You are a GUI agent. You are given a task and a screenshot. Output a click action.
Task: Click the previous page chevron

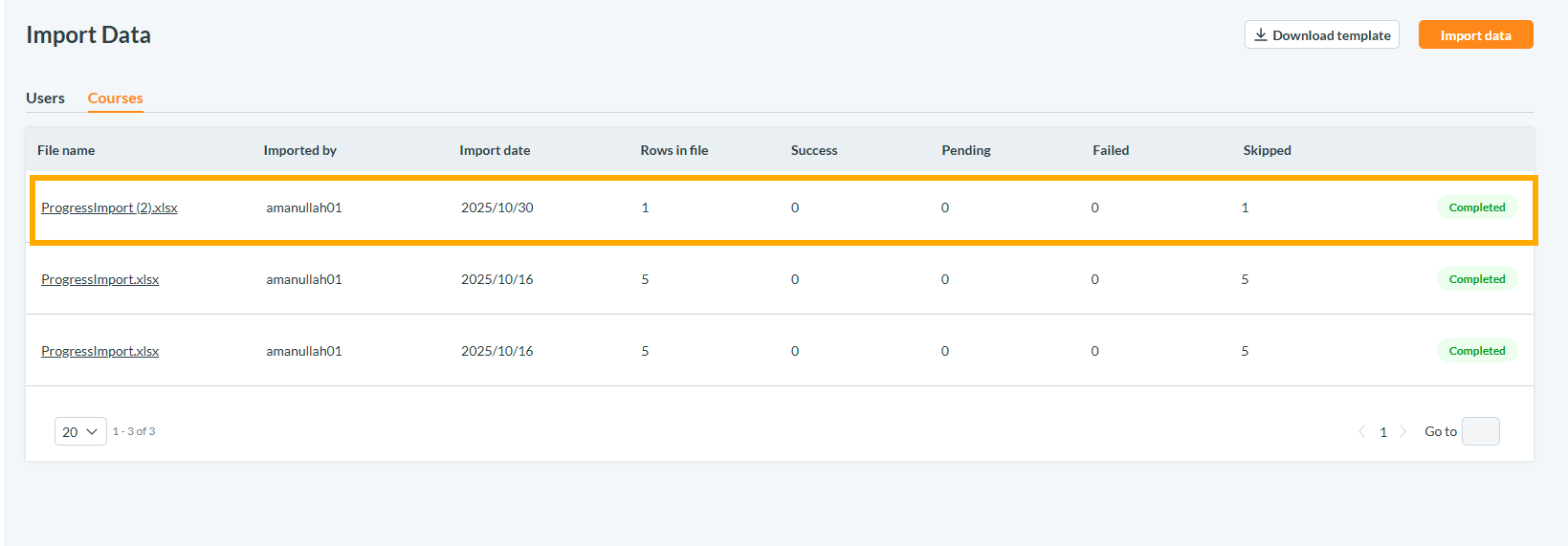click(x=1361, y=431)
